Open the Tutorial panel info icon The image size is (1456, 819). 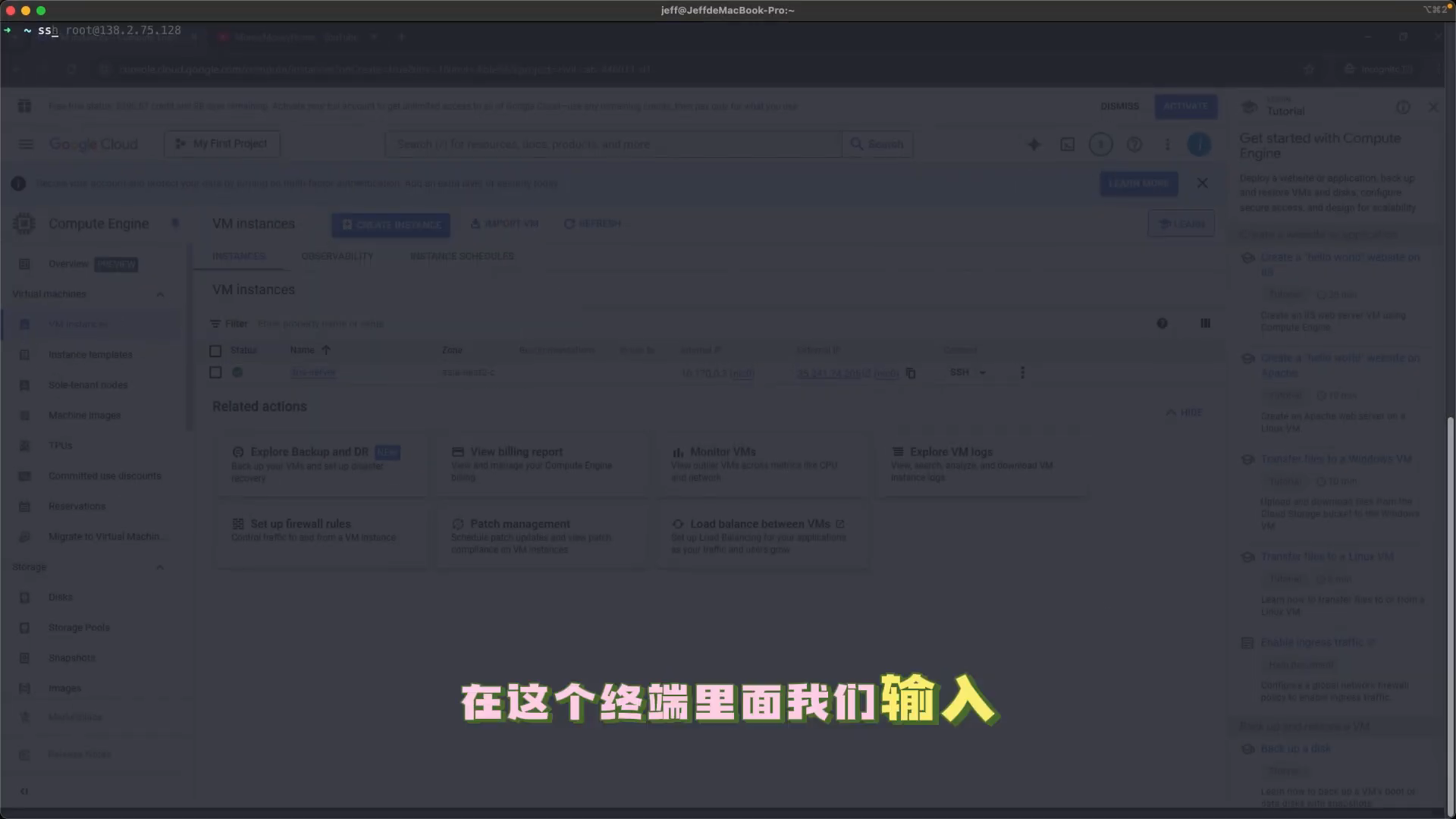pyautogui.click(x=1403, y=108)
